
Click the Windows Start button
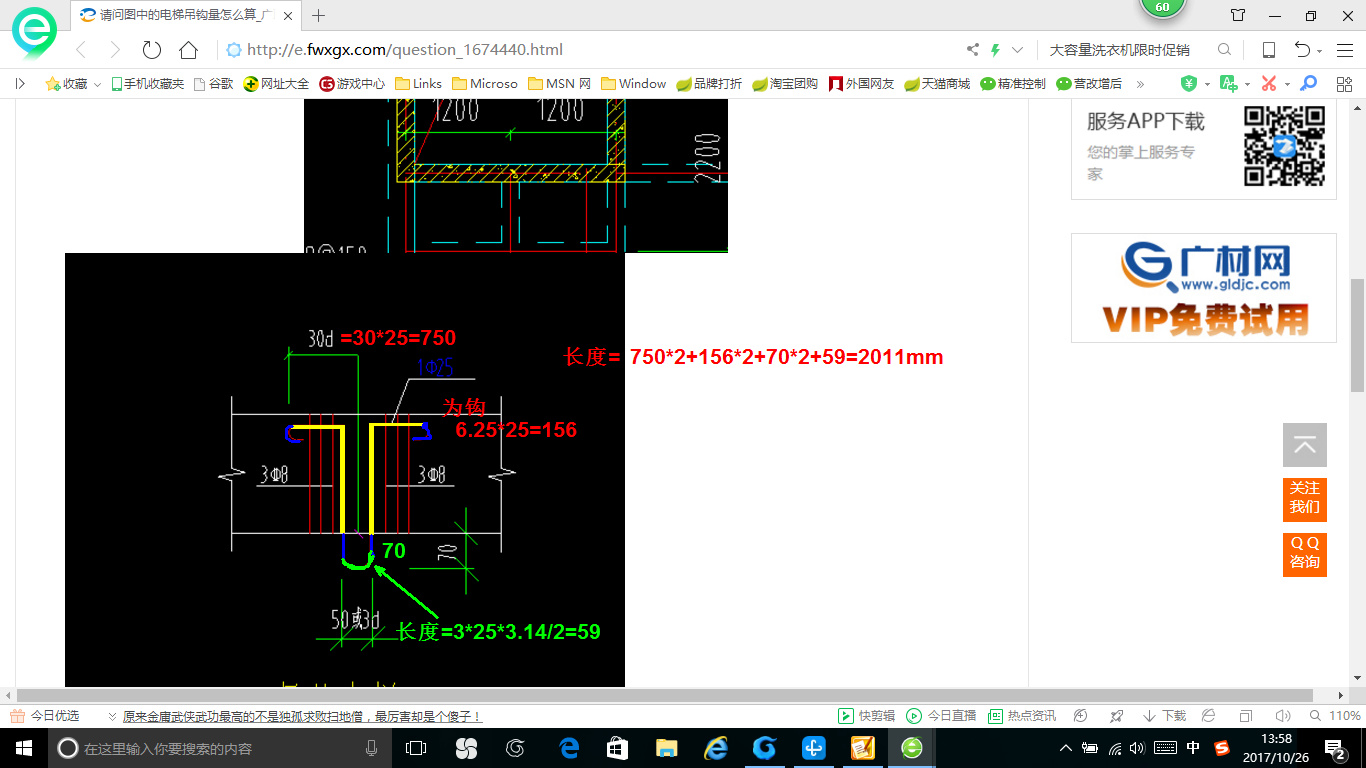tap(24, 748)
